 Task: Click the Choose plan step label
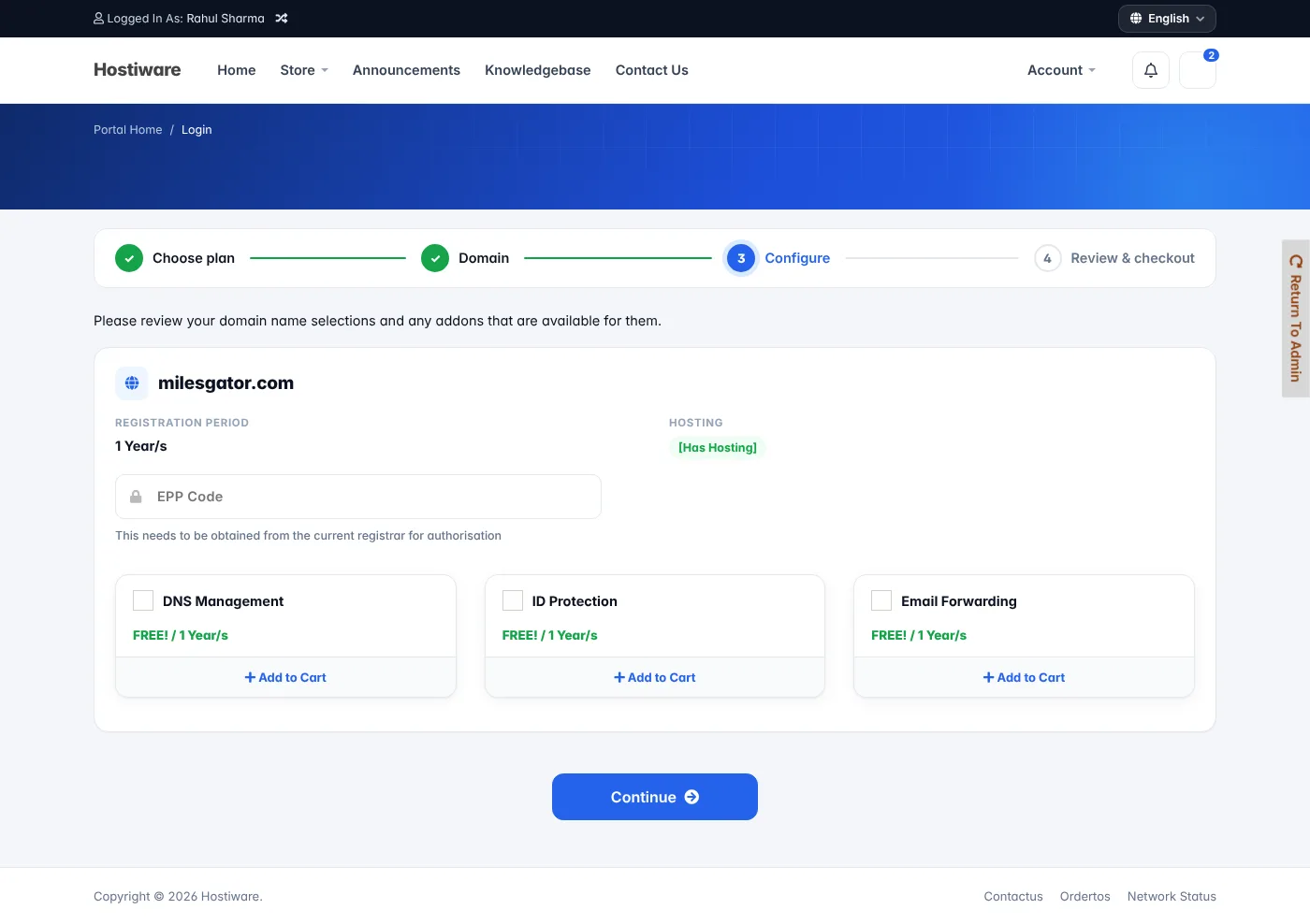tap(194, 258)
